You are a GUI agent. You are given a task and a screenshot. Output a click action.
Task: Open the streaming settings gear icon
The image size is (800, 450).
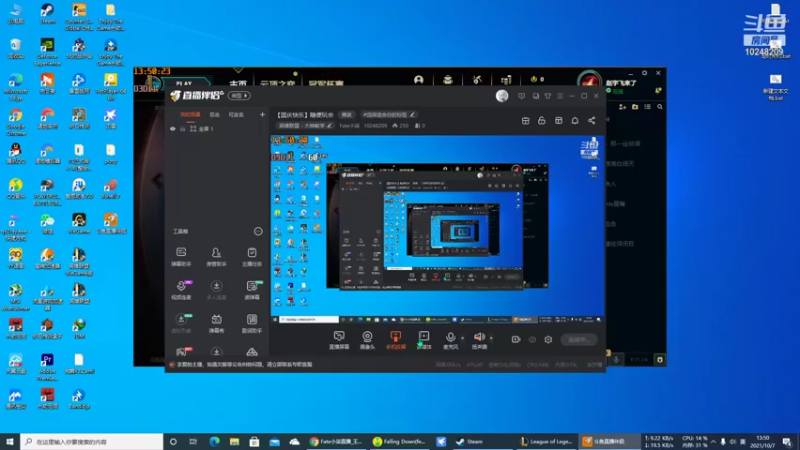tap(548, 339)
